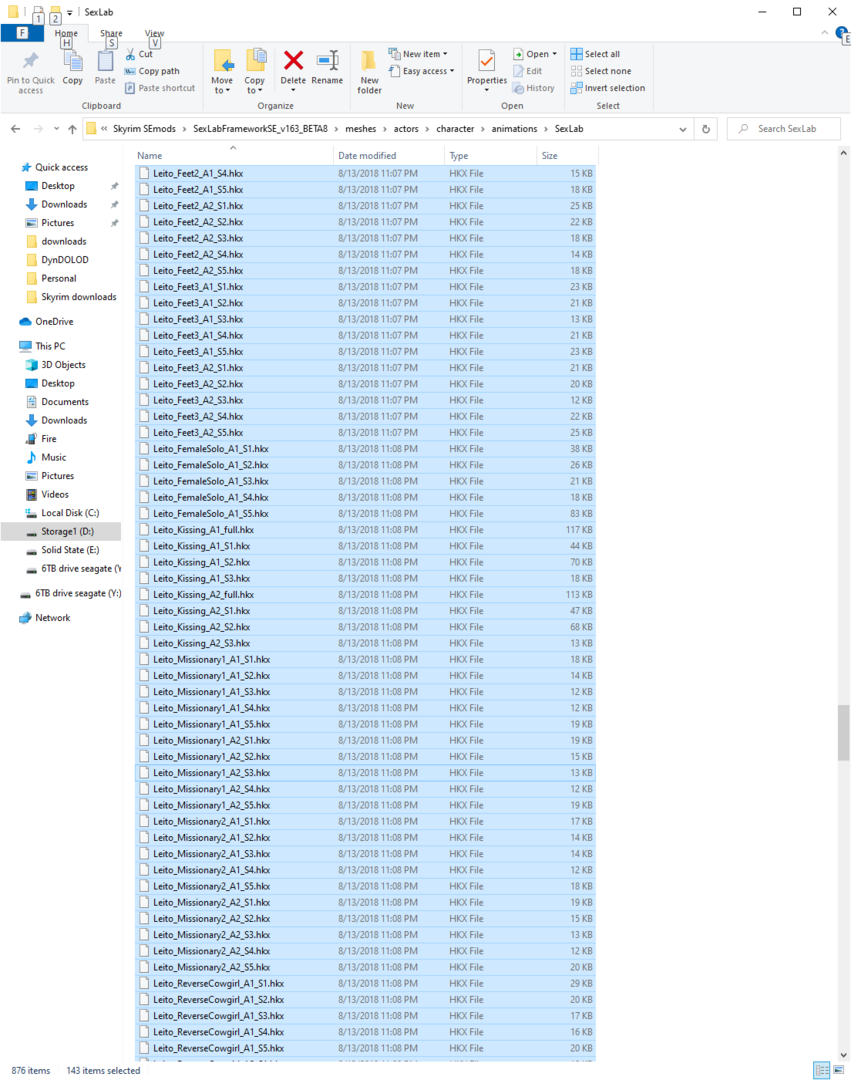Open the Easy access dropdown
Viewport: 851px width, 1080px height.
tap(421, 71)
